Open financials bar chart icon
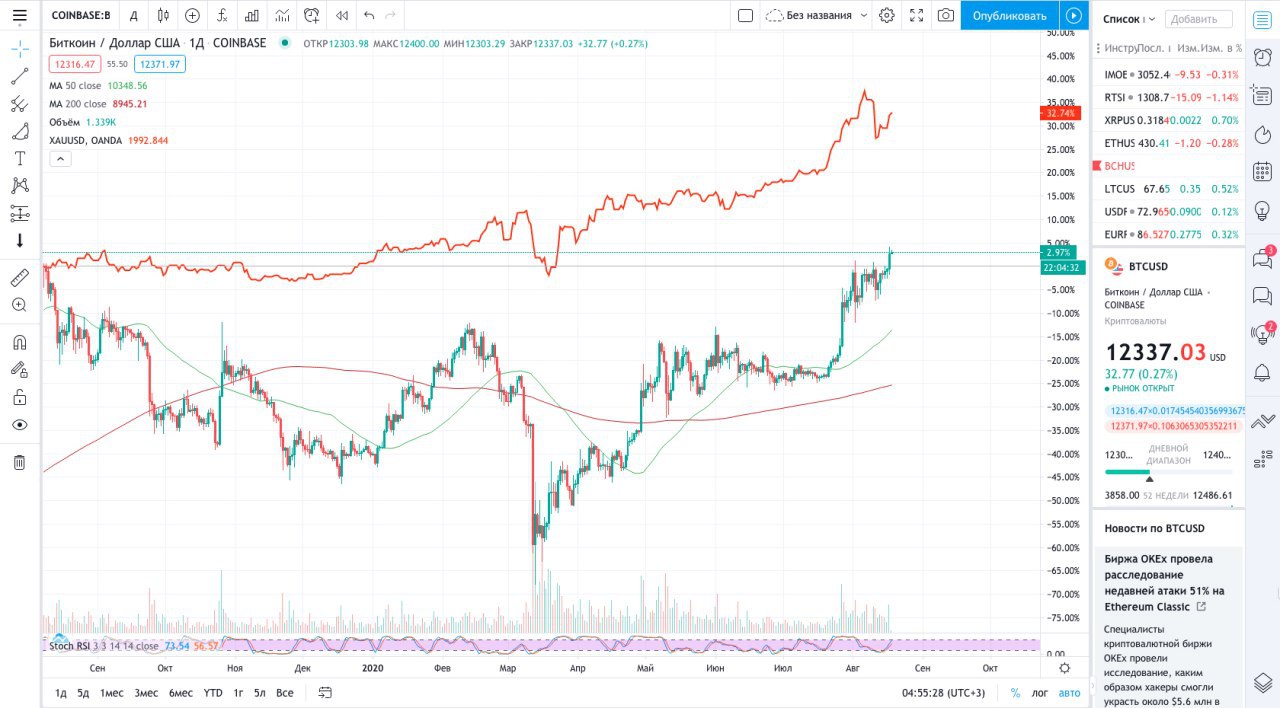This screenshot has height=708, width=1280. [252, 15]
